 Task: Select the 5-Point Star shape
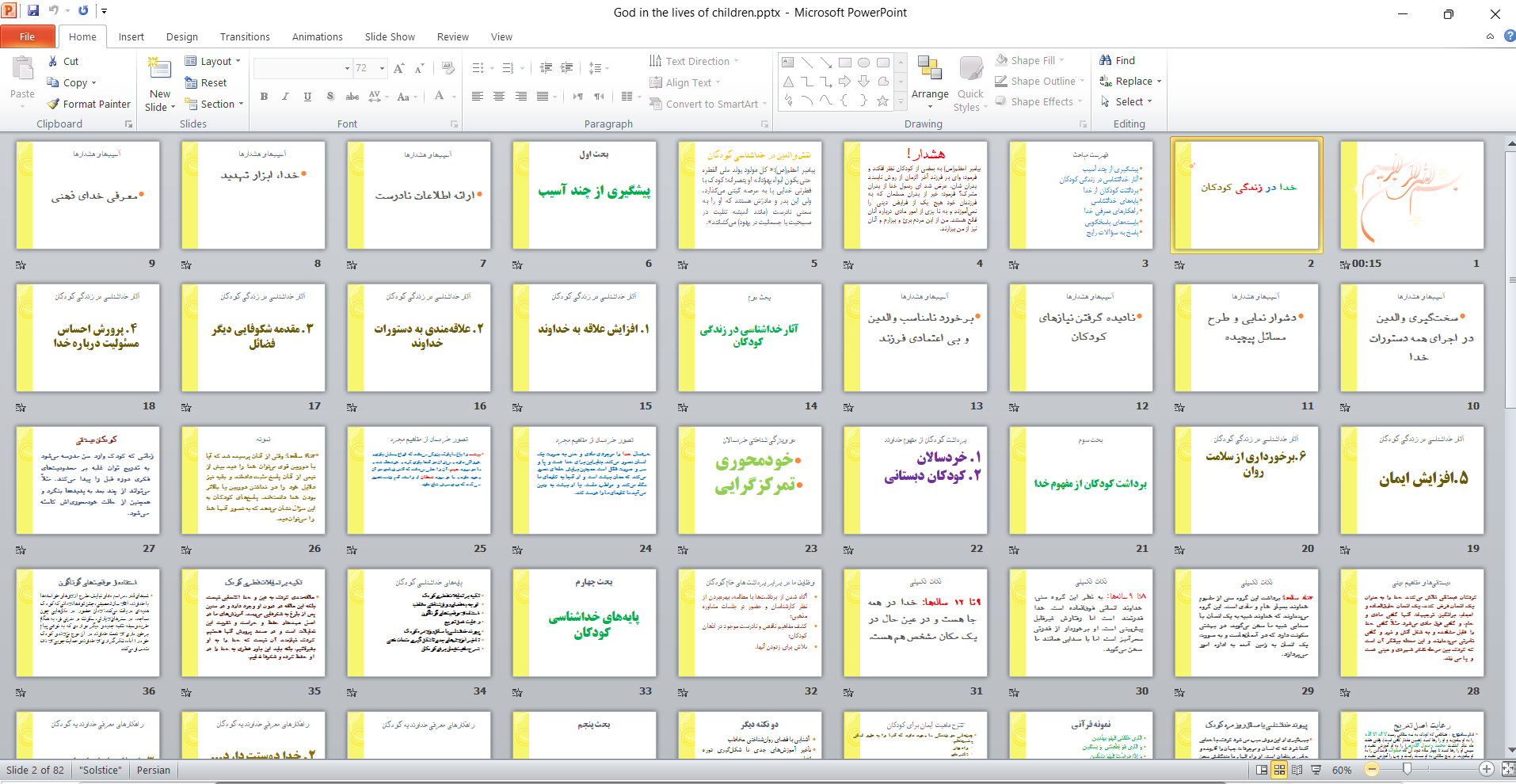882,101
